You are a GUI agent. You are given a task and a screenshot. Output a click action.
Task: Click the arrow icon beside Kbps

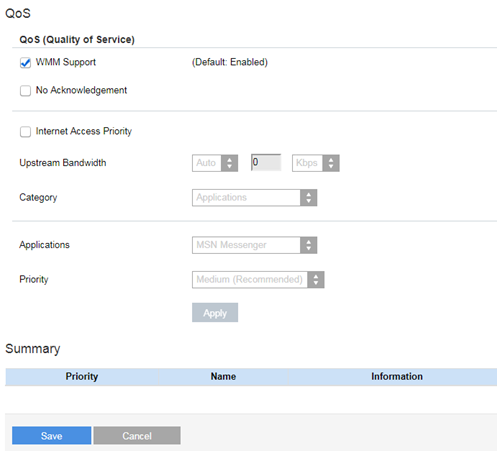[331, 163]
